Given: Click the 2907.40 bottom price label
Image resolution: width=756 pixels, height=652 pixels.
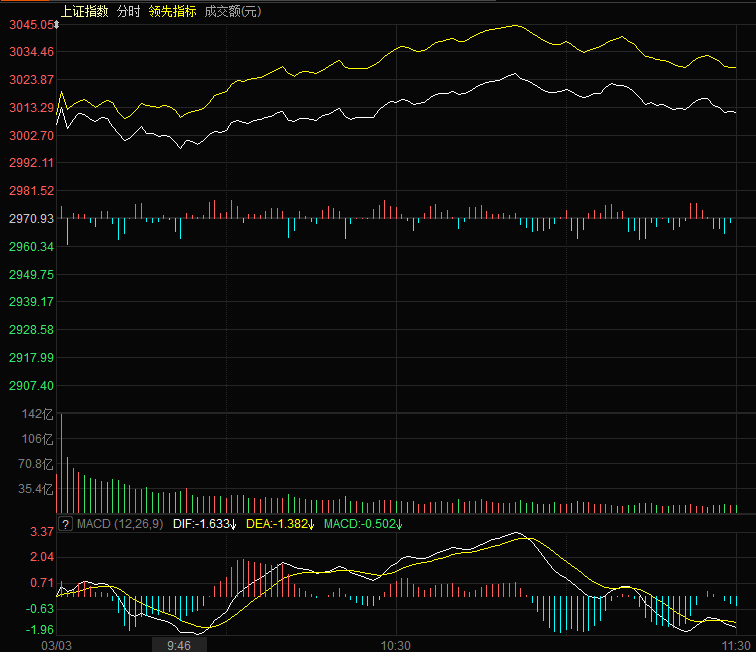Looking at the screenshot, I should 31,385.
